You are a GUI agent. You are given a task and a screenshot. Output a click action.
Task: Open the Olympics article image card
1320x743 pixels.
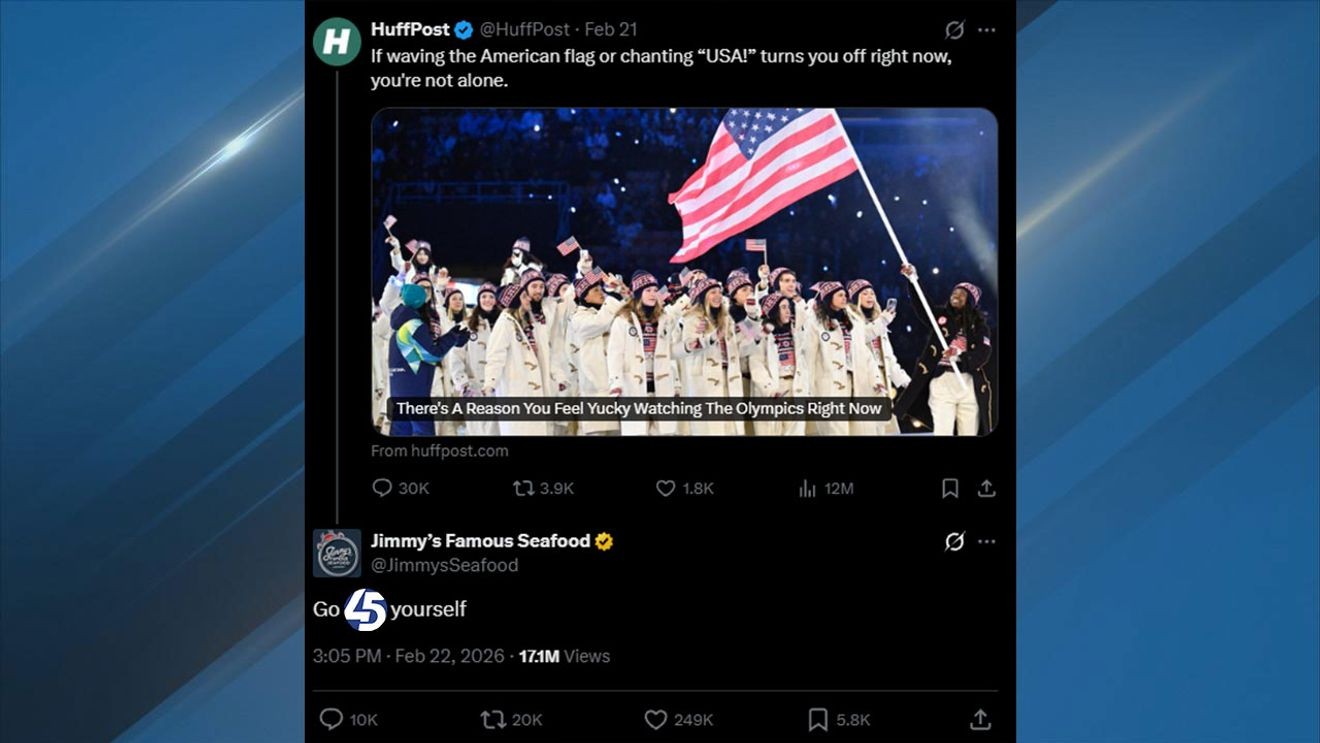coord(684,271)
